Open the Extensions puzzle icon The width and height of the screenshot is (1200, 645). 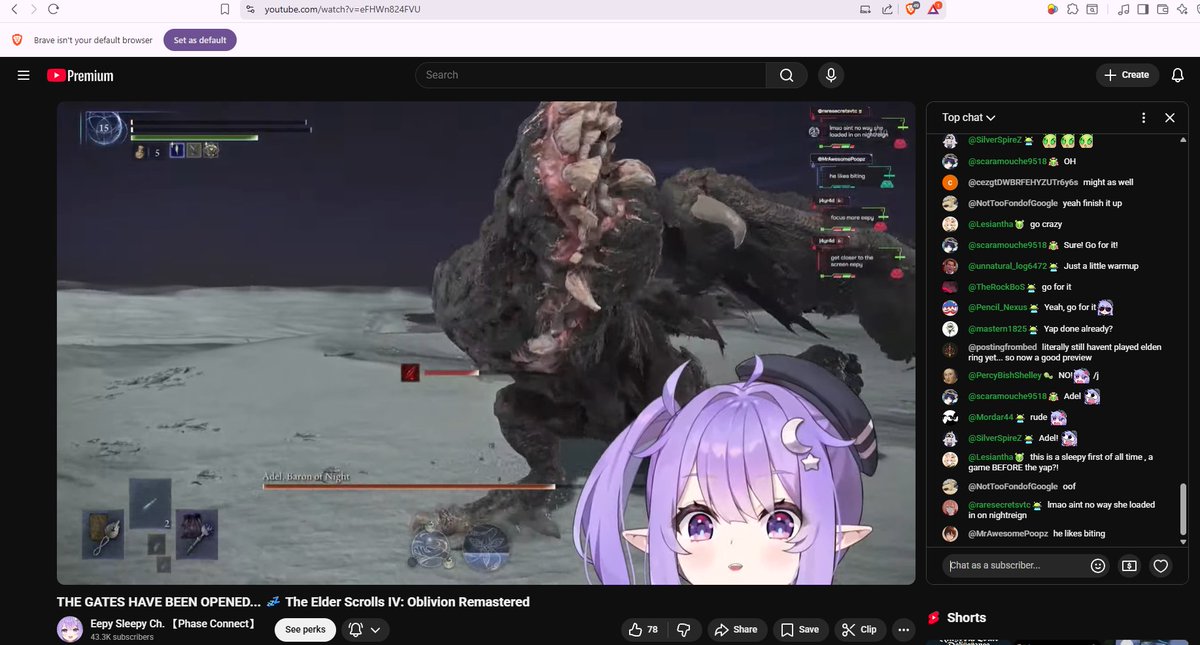(x=1072, y=9)
